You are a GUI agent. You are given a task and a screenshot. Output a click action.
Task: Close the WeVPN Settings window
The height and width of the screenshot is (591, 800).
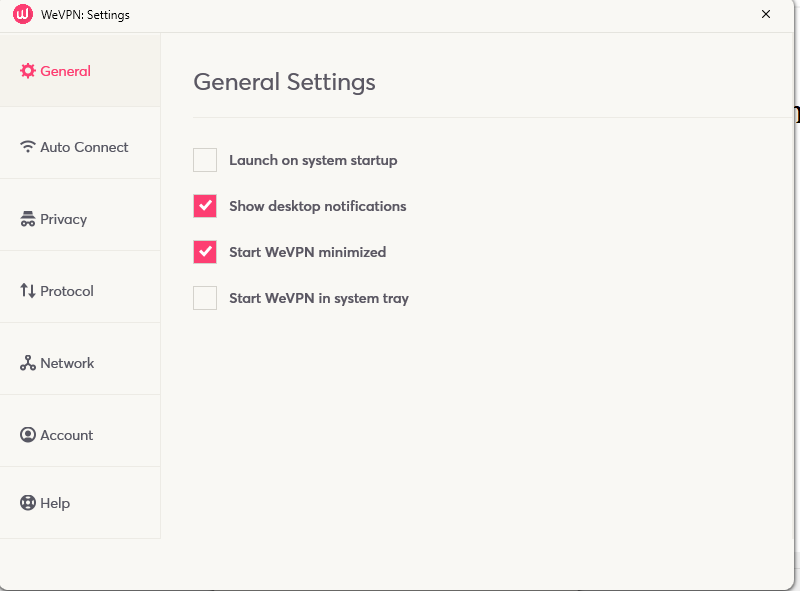point(766,14)
